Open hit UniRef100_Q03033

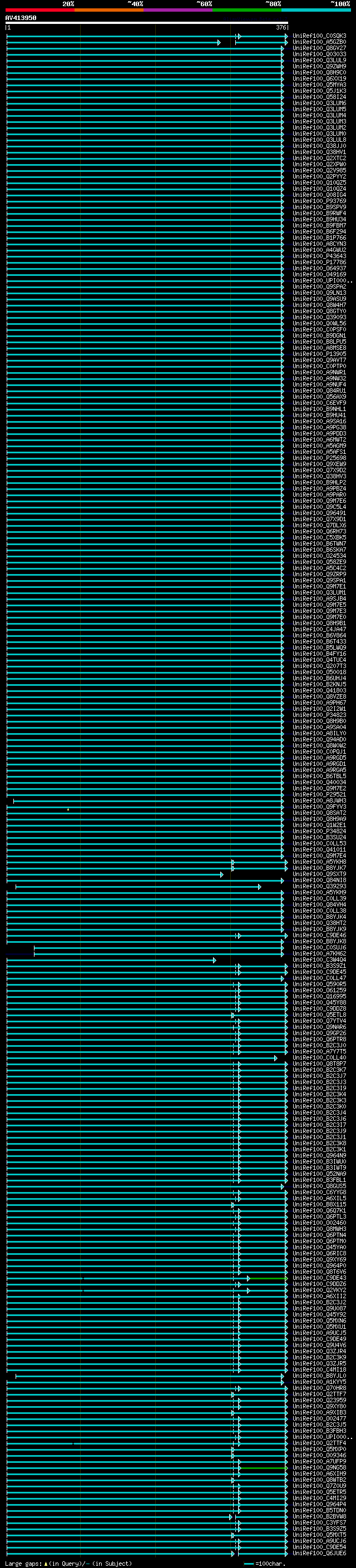[319, 54]
